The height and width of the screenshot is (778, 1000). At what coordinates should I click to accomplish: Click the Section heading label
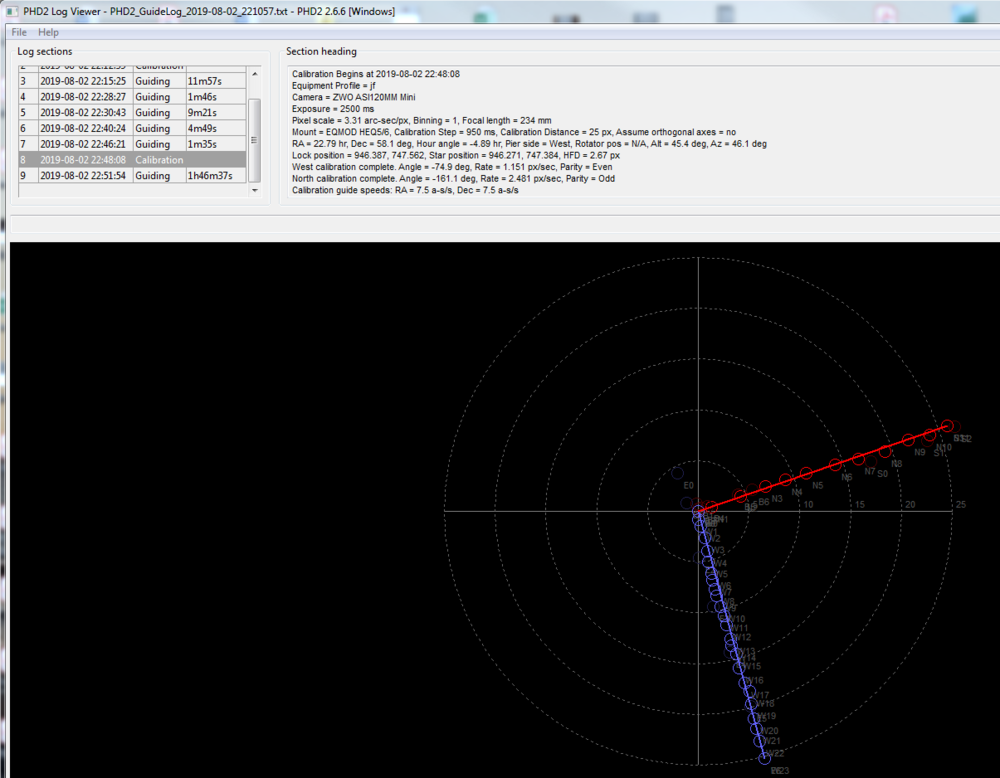point(321,51)
